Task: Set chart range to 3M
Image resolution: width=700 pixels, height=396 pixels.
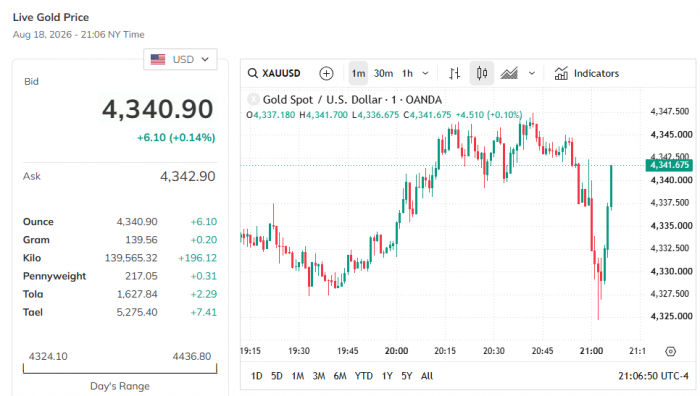Action: tap(319, 376)
